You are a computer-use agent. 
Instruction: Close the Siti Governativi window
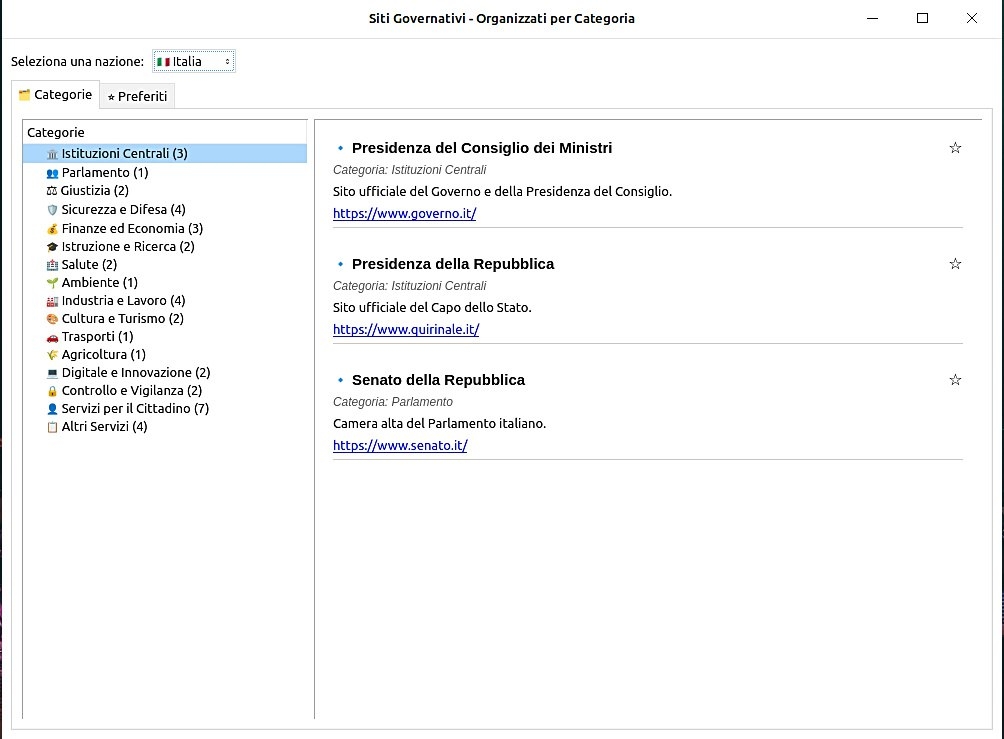972,18
